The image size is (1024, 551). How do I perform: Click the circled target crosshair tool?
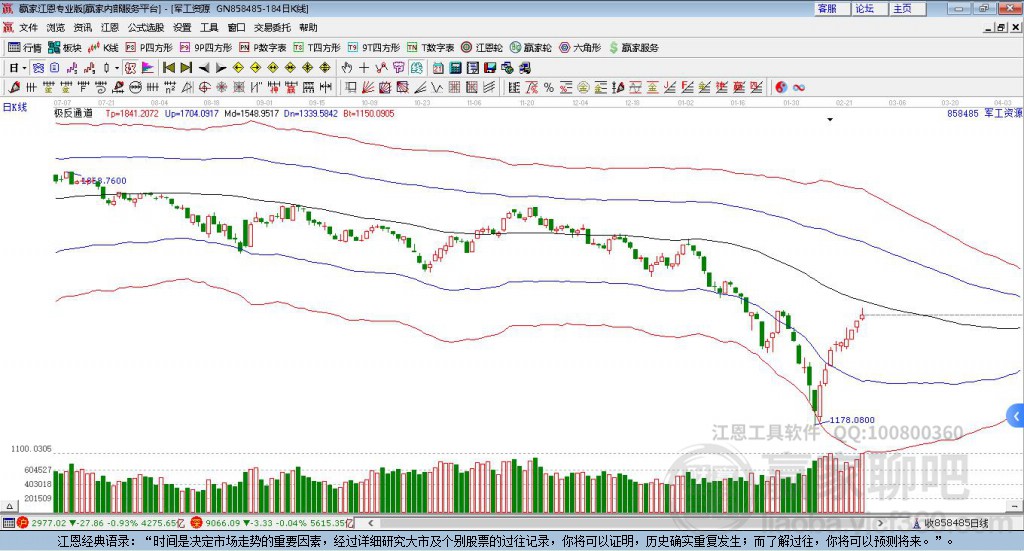tap(204, 87)
